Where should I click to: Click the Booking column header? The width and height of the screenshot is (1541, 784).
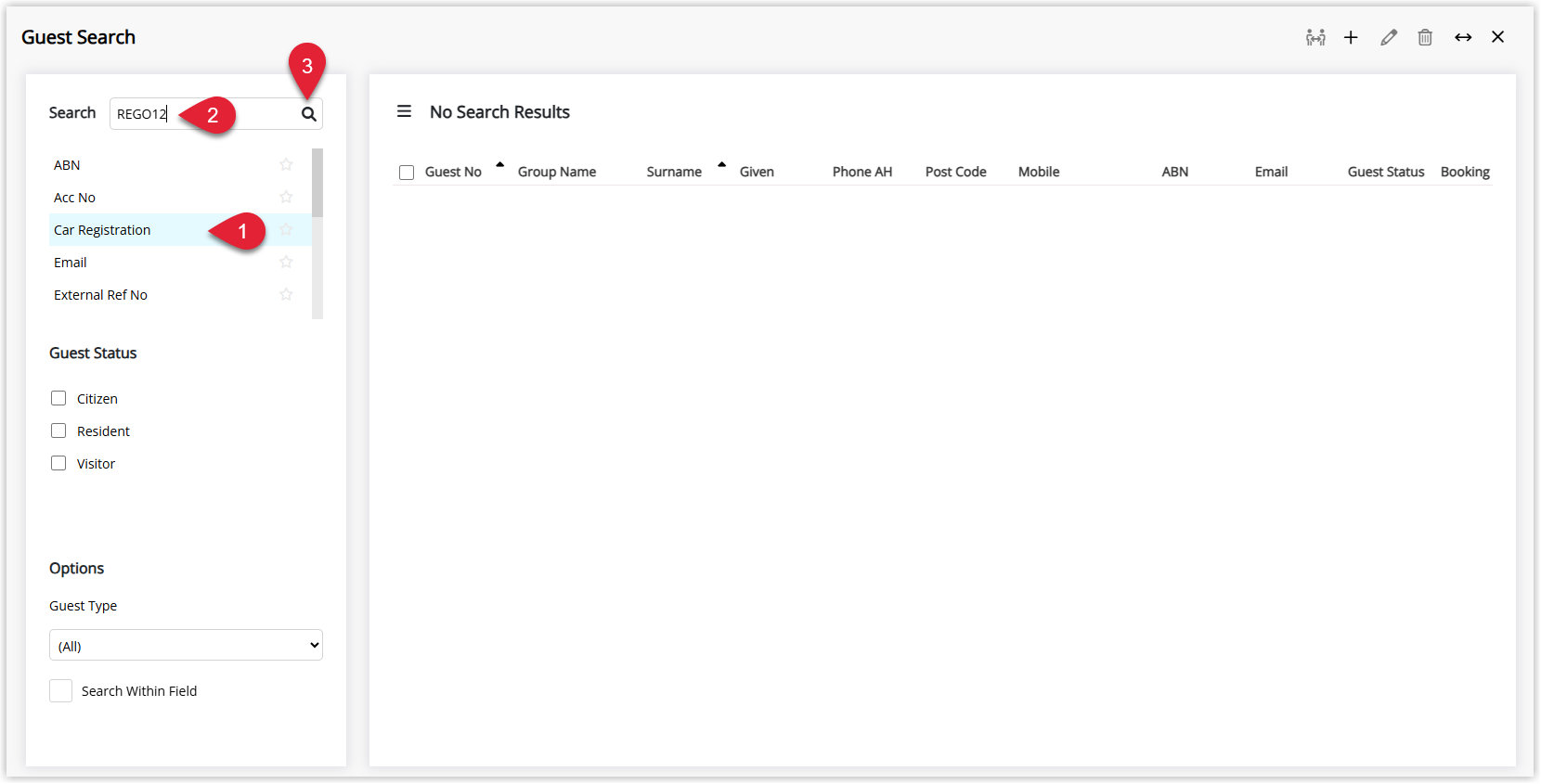pos(1465,172)
